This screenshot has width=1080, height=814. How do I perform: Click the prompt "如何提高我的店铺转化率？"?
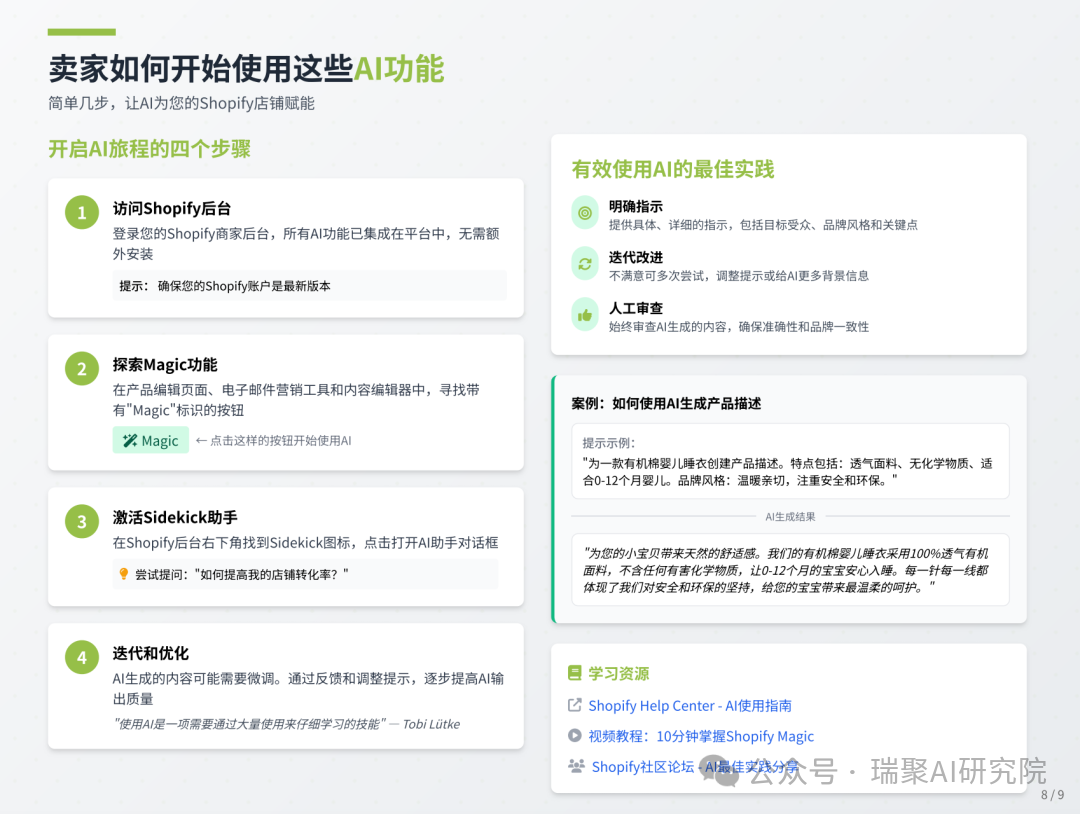pos(271,574)
